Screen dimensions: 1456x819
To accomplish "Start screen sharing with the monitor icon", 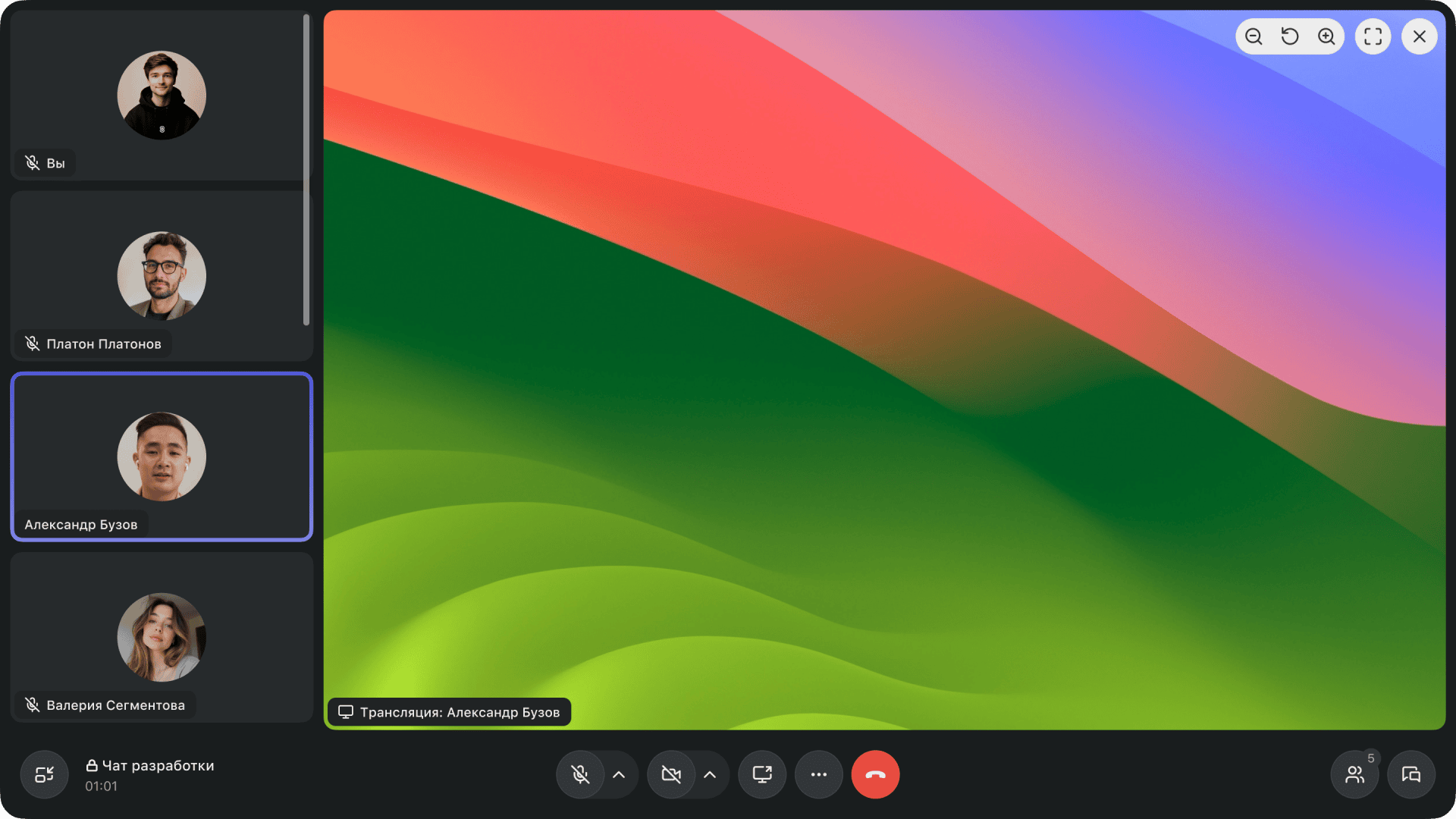I will pos(762,774).
